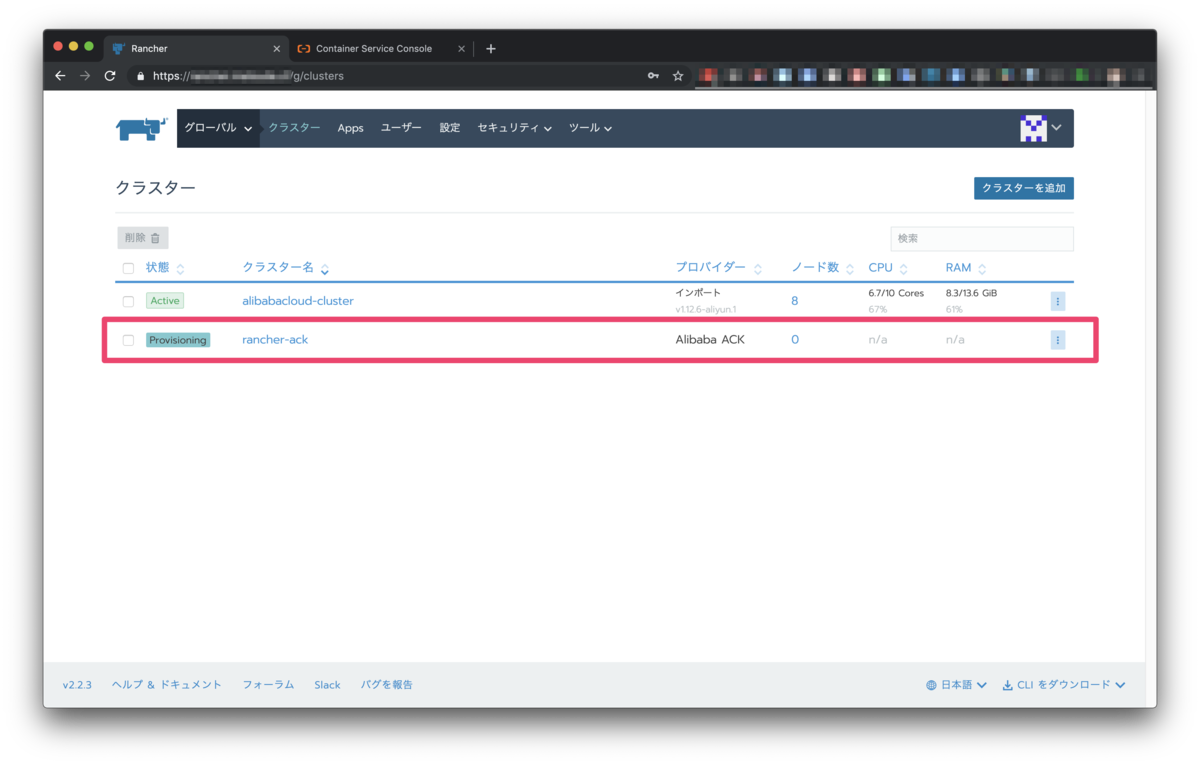1200x765 pixels.
Task: Sort by プロバイダー column
Action: tap(719, 268)
